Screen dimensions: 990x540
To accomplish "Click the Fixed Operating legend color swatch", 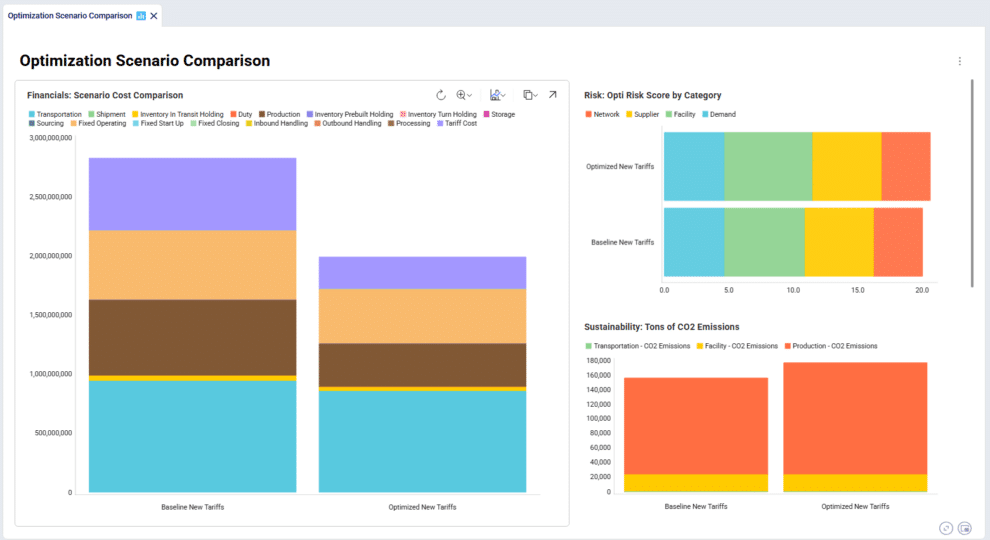I will pos(73,123).
